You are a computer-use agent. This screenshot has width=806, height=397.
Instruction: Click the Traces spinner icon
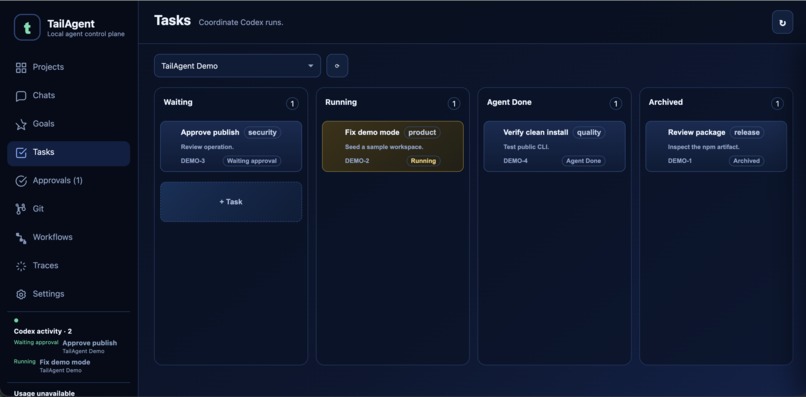pyautogui.click(x=21, y=266)
